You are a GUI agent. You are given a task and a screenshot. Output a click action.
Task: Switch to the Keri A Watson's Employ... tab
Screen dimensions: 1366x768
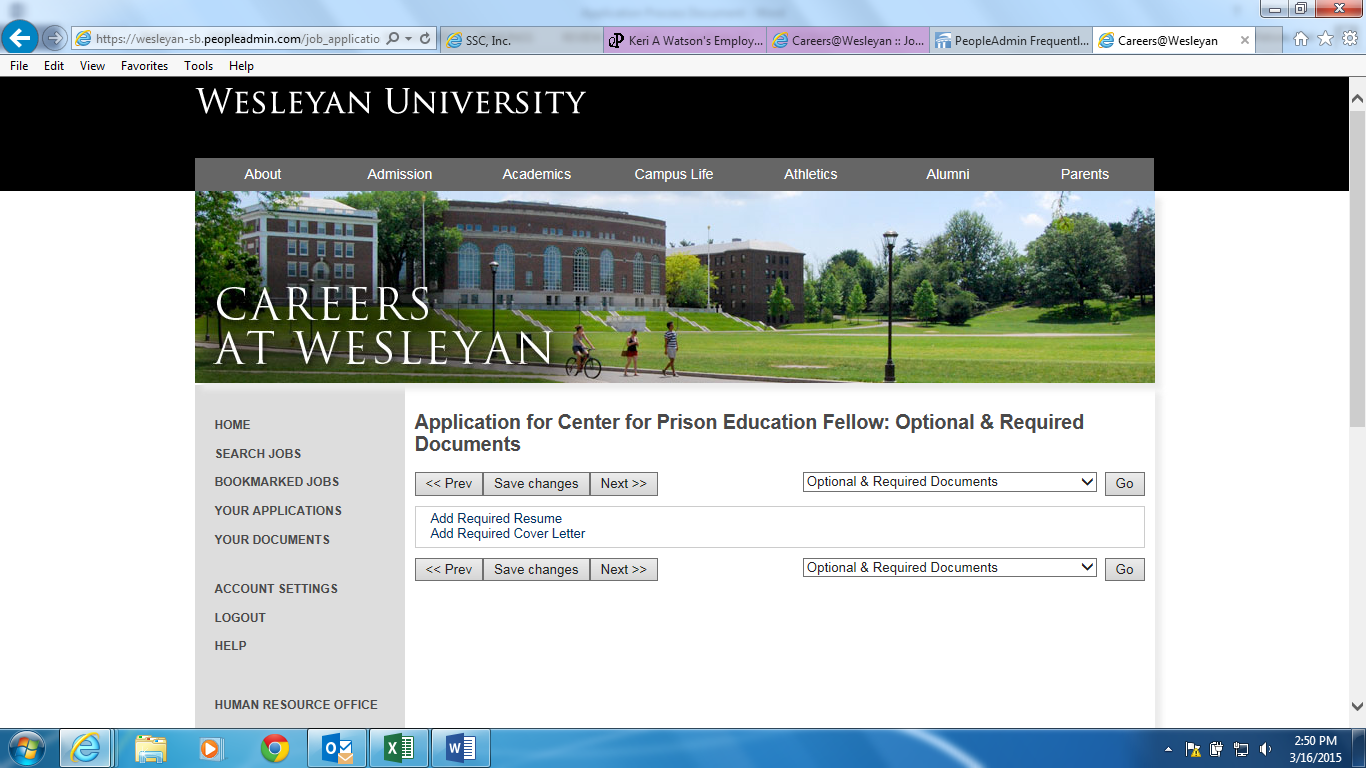click(685, 41)
